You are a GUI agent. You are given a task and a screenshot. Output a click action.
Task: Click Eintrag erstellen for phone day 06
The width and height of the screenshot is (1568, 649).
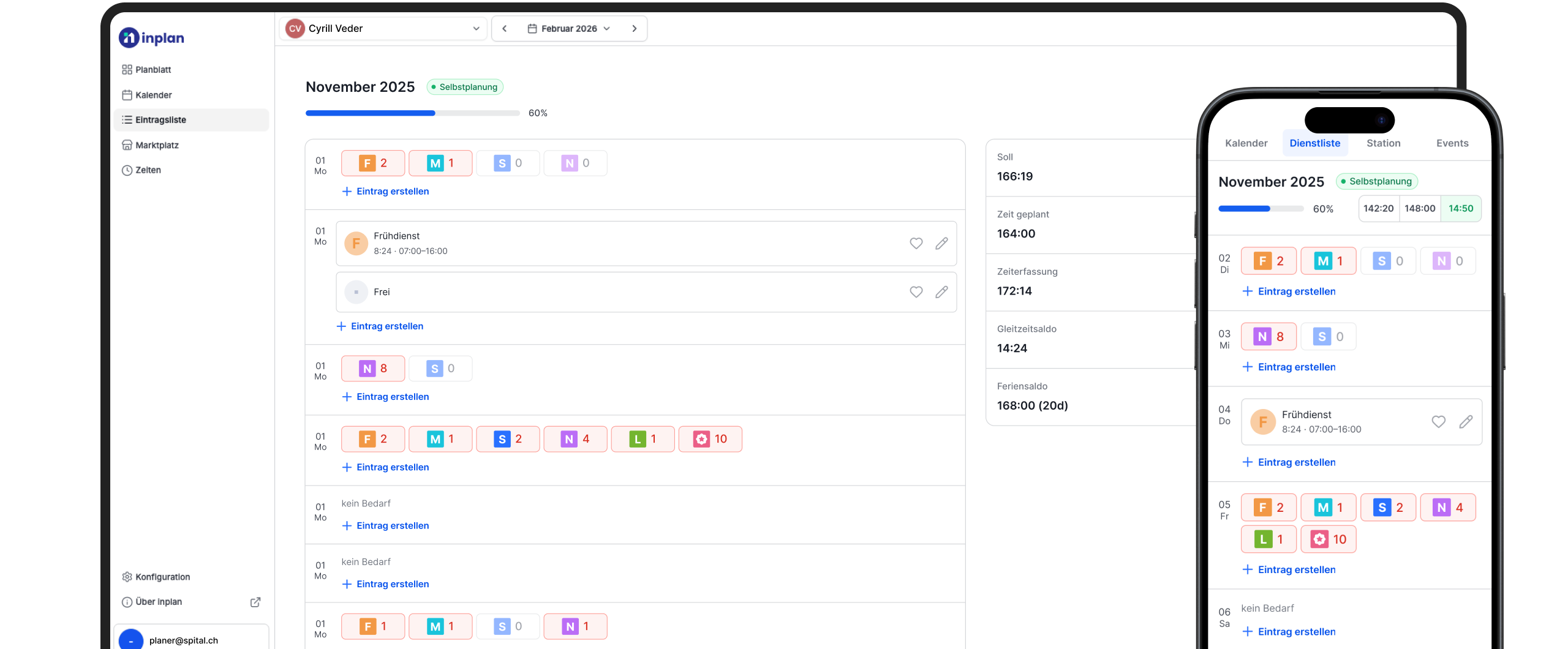(x=1289, y=632)
